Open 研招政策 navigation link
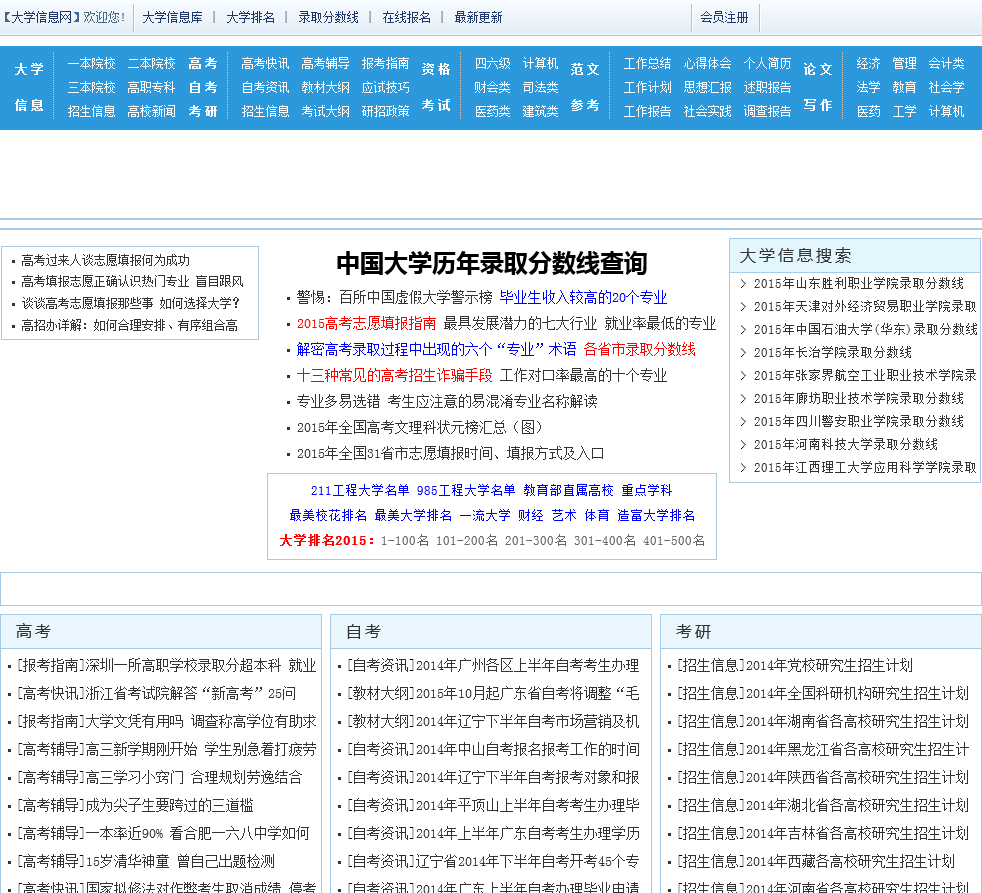The height and width of the screenshot is (893, 982). [385, 111]
